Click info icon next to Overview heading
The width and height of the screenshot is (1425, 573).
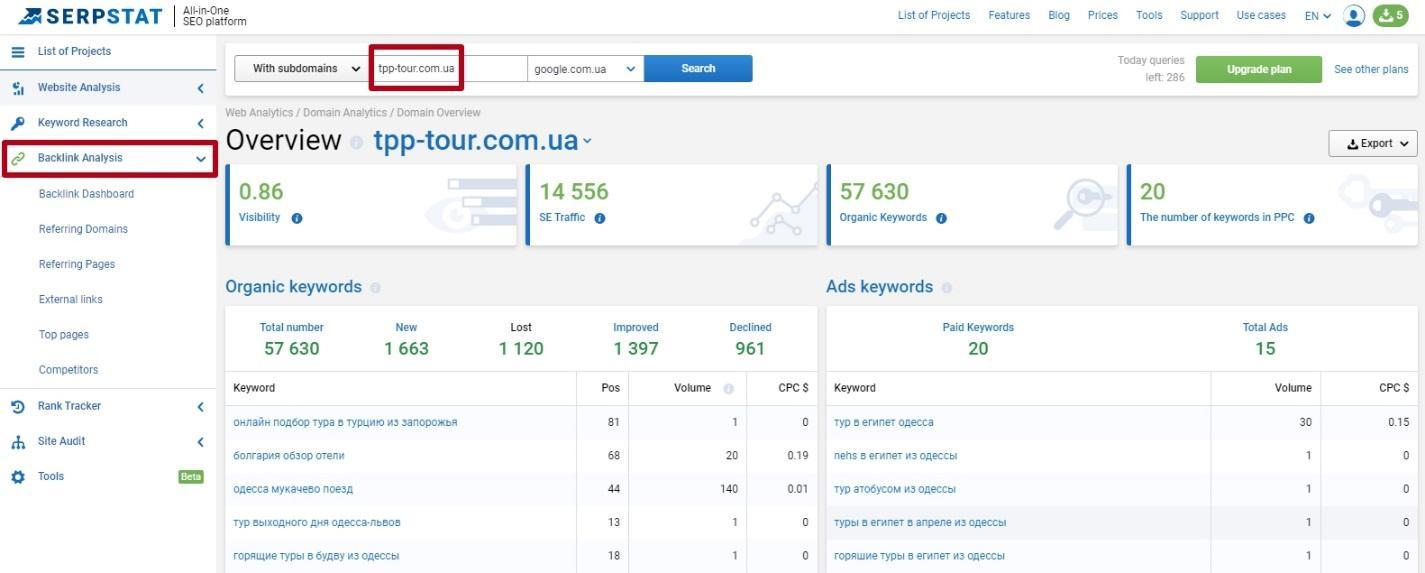(x=357, y=142)
